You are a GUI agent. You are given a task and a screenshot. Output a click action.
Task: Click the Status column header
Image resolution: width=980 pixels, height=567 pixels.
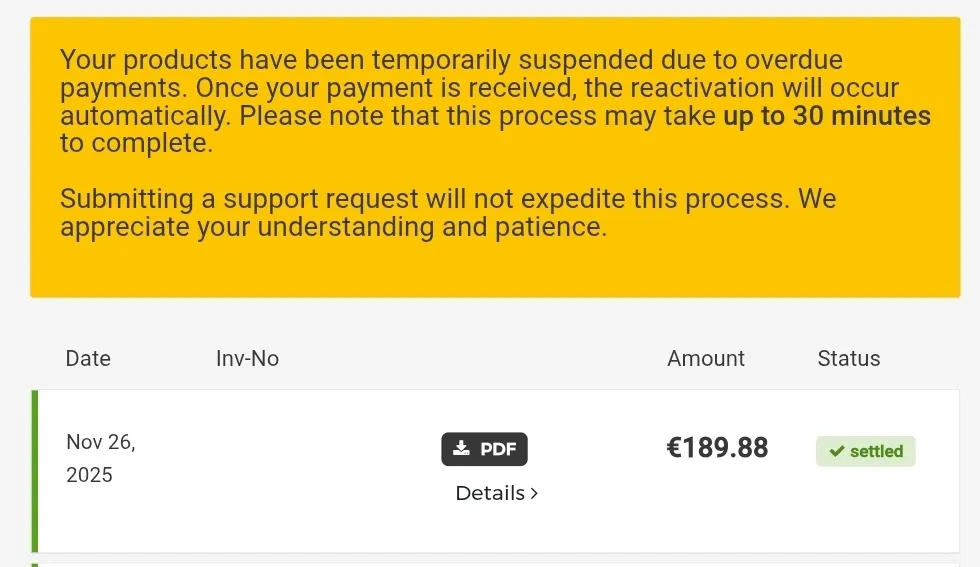848,358
